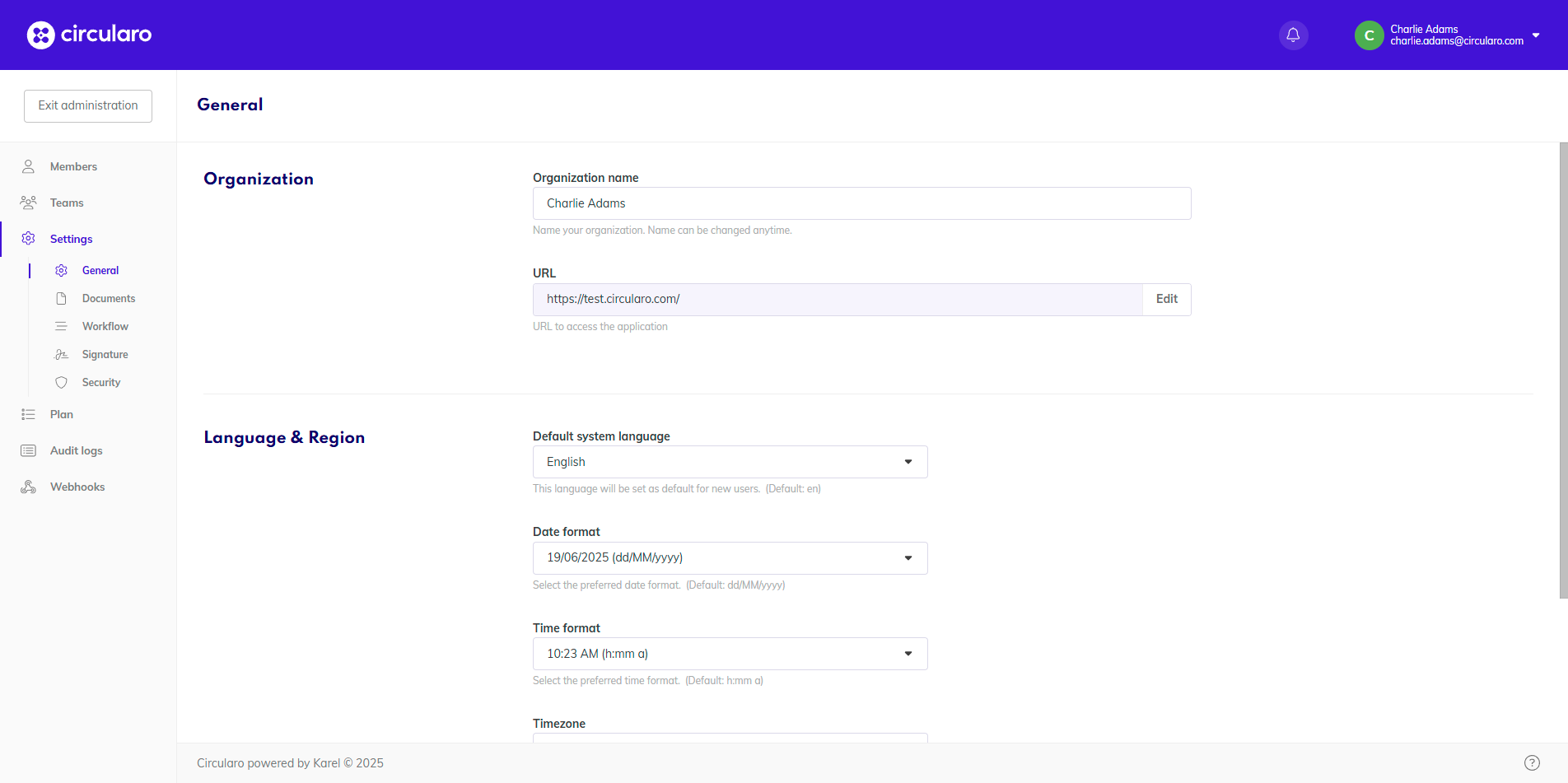Open the Time format dropdown

[730, 654]
